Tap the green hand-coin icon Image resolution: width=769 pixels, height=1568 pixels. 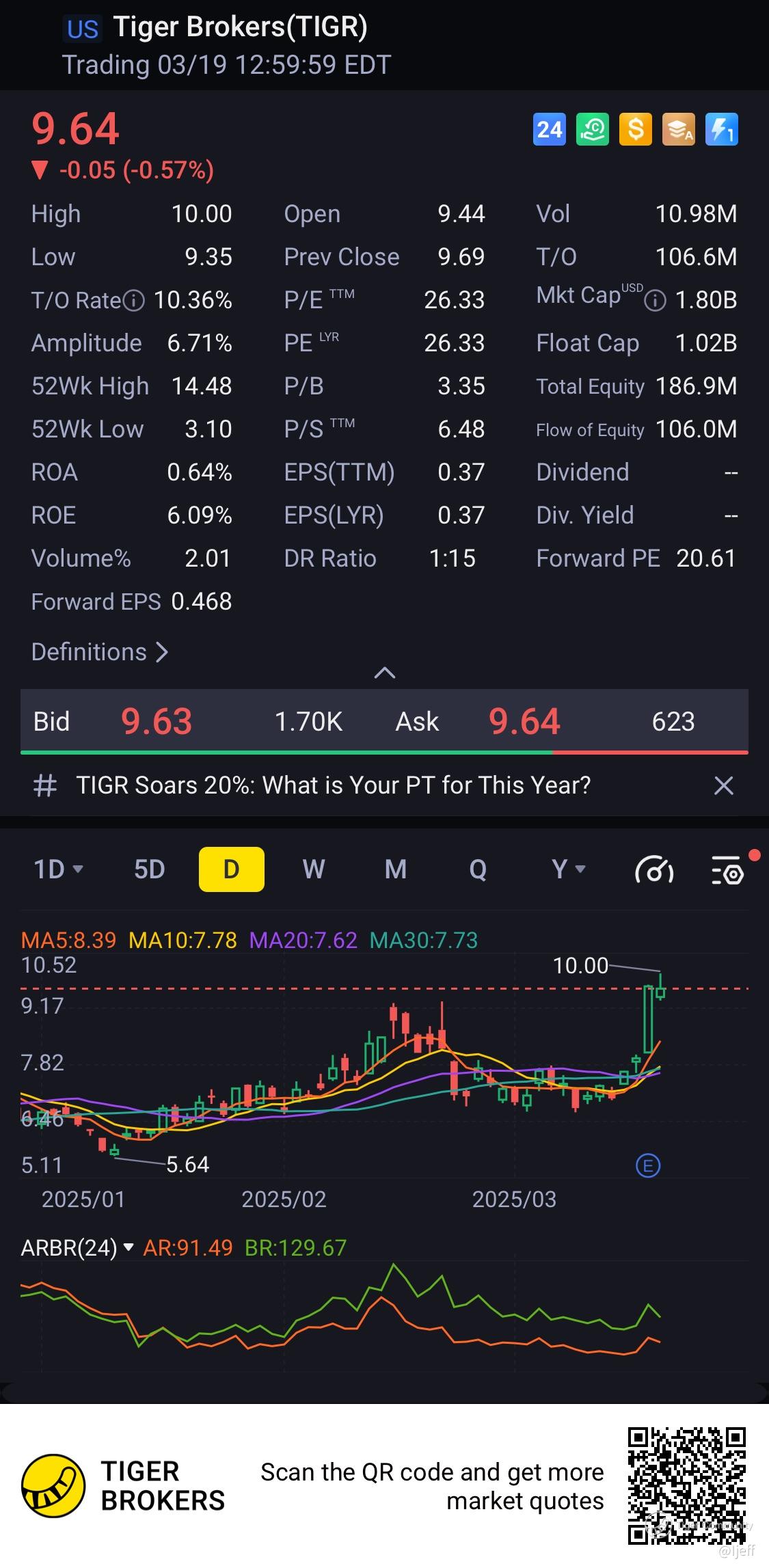click(x=593, y=129)
